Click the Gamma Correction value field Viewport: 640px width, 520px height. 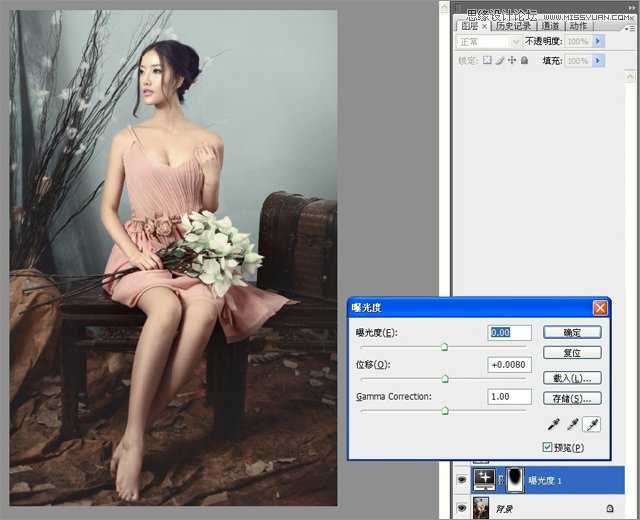coord(508,397)
